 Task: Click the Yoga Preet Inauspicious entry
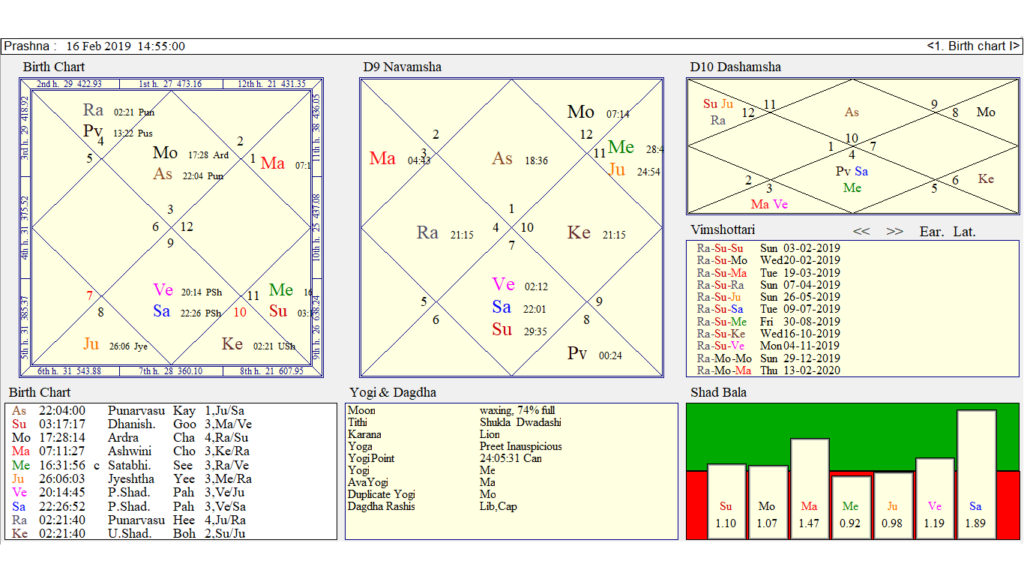[x=455, y=447]
